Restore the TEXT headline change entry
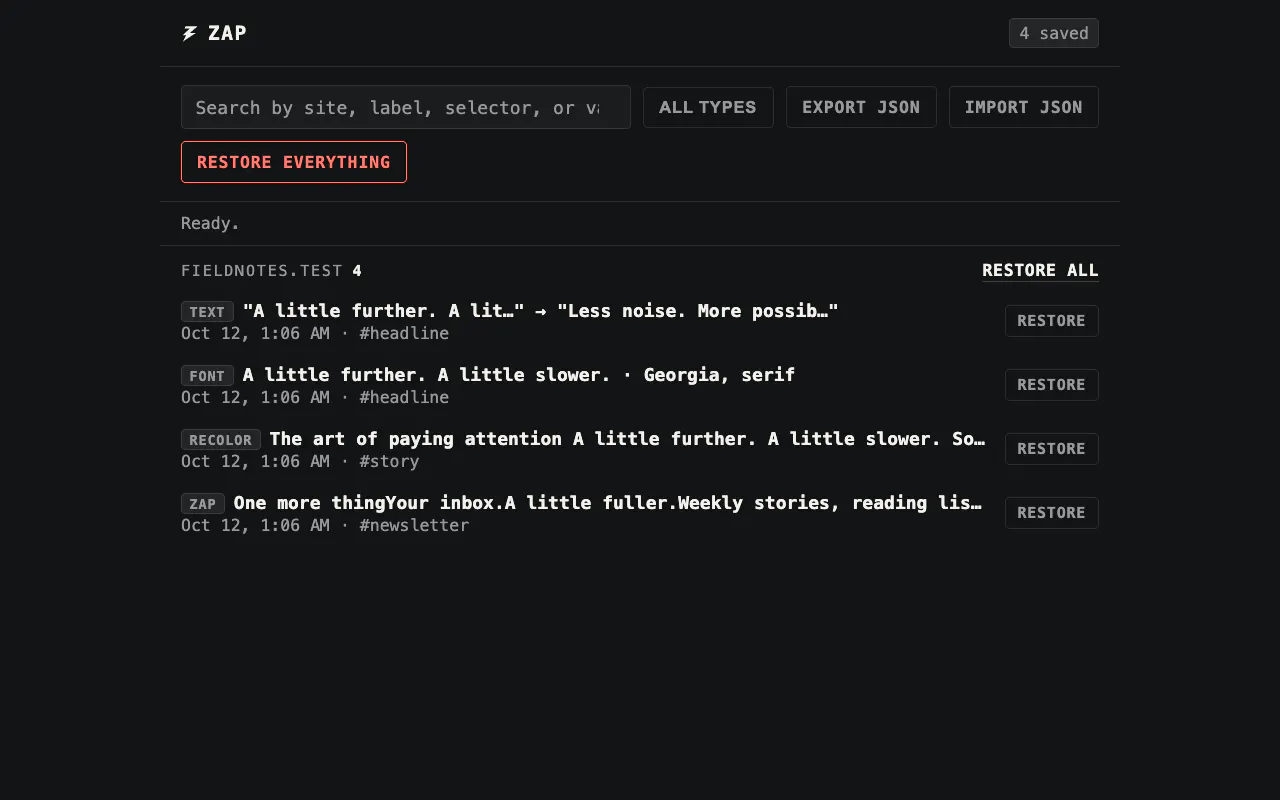This screenshot has height=800, width=1280. [x=1051, y=321]
